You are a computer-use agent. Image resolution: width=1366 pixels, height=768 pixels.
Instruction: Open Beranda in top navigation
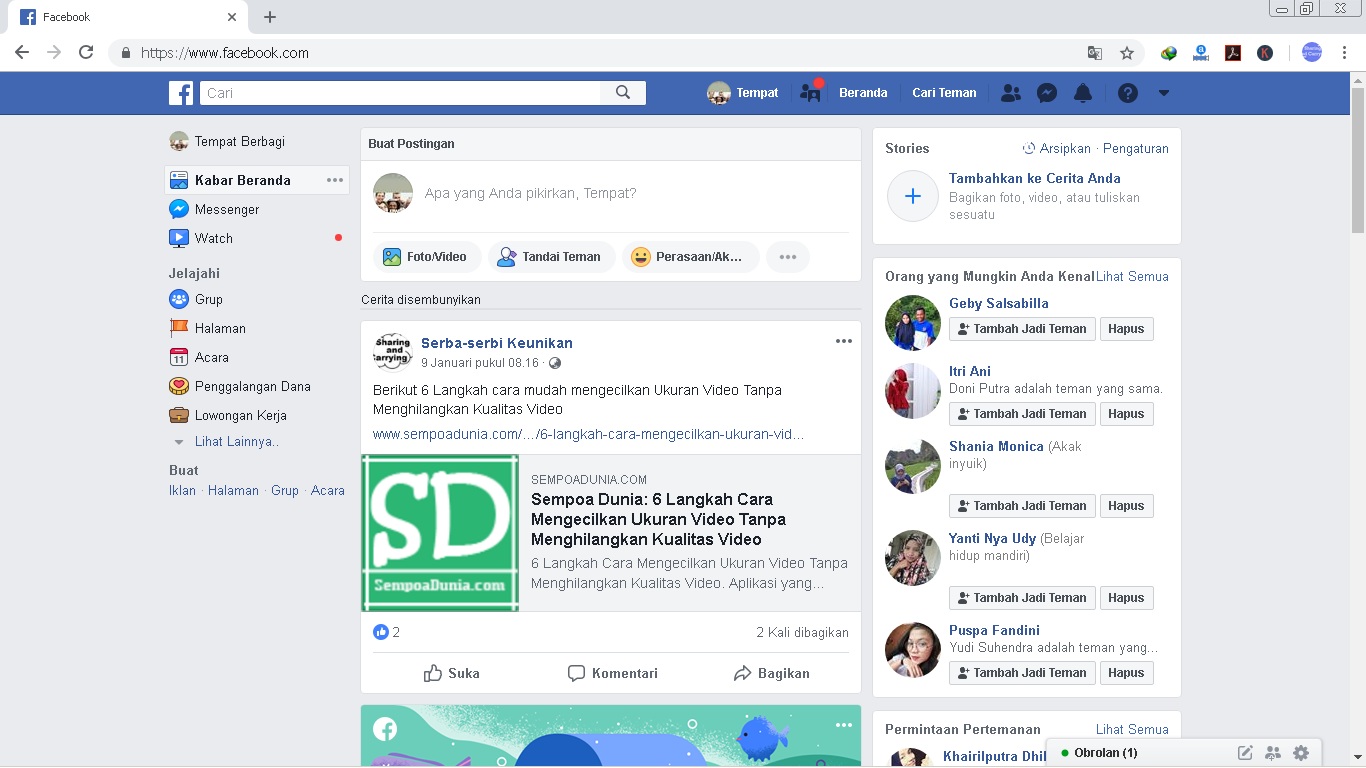point(863,93)
